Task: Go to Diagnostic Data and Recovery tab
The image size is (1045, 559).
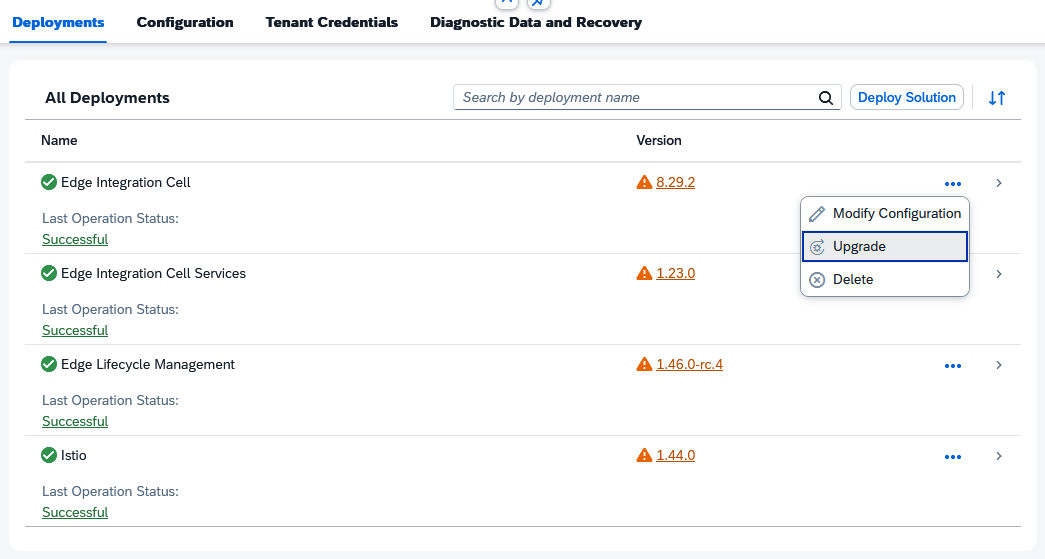Action: 536,22
